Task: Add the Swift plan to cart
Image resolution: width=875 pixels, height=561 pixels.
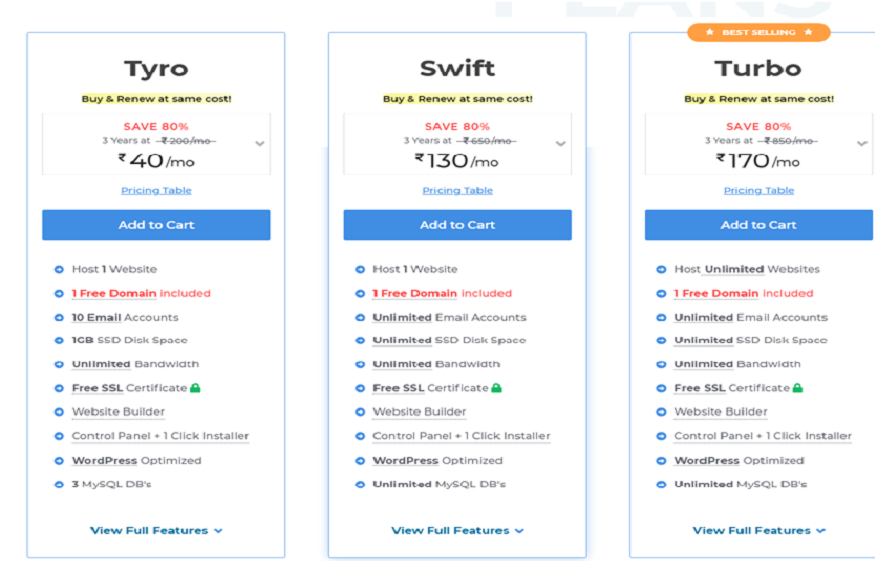Action: [458, 225]
